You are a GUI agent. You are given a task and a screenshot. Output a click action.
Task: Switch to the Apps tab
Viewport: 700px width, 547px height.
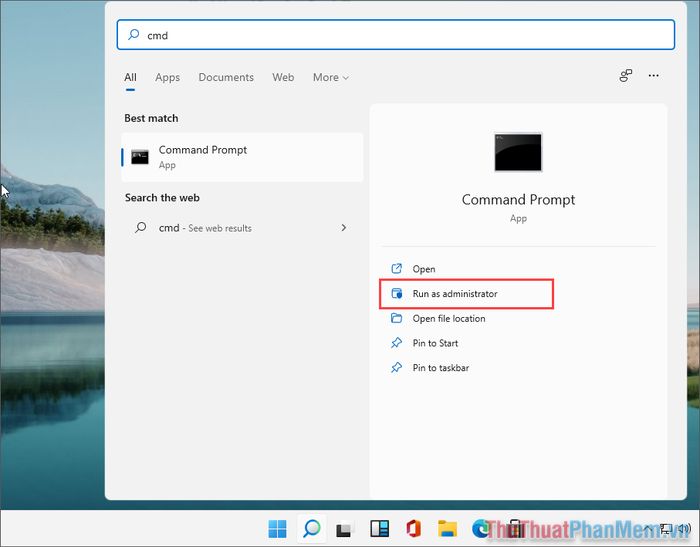pyautogui.click(x=167, y=77)
